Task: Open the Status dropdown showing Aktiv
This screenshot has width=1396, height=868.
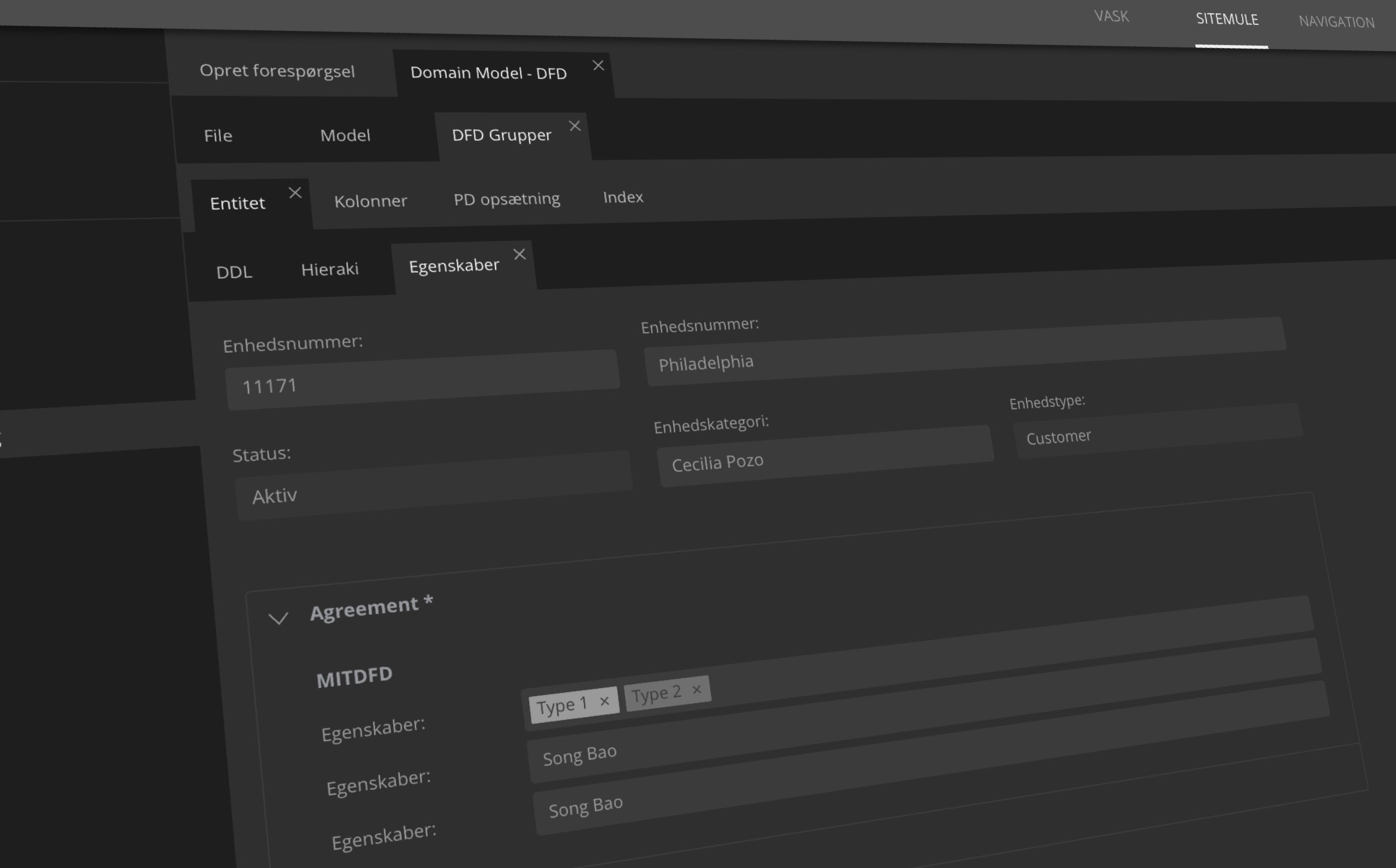Action: (x=433, y=485)
